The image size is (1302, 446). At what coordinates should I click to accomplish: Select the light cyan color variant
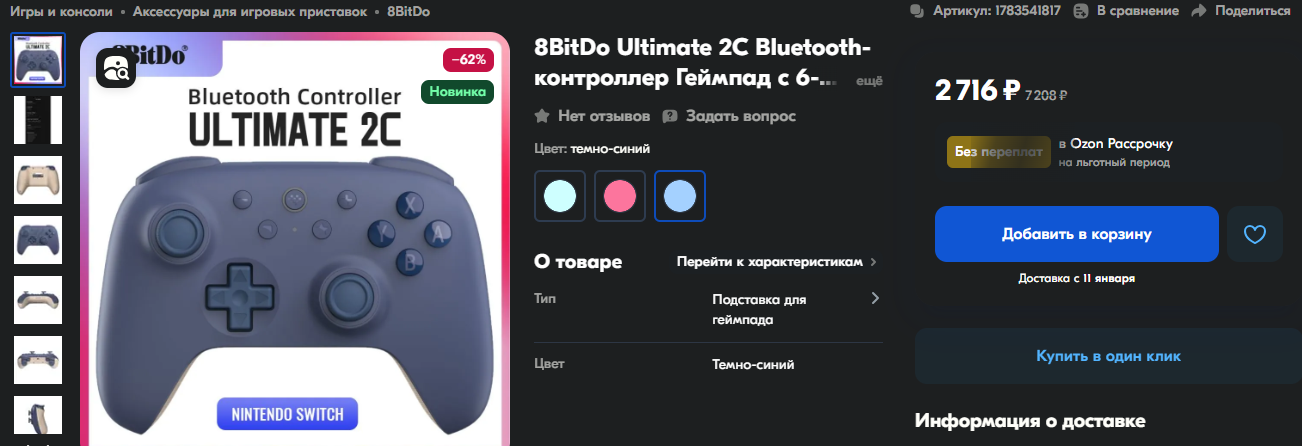point(560,195)
